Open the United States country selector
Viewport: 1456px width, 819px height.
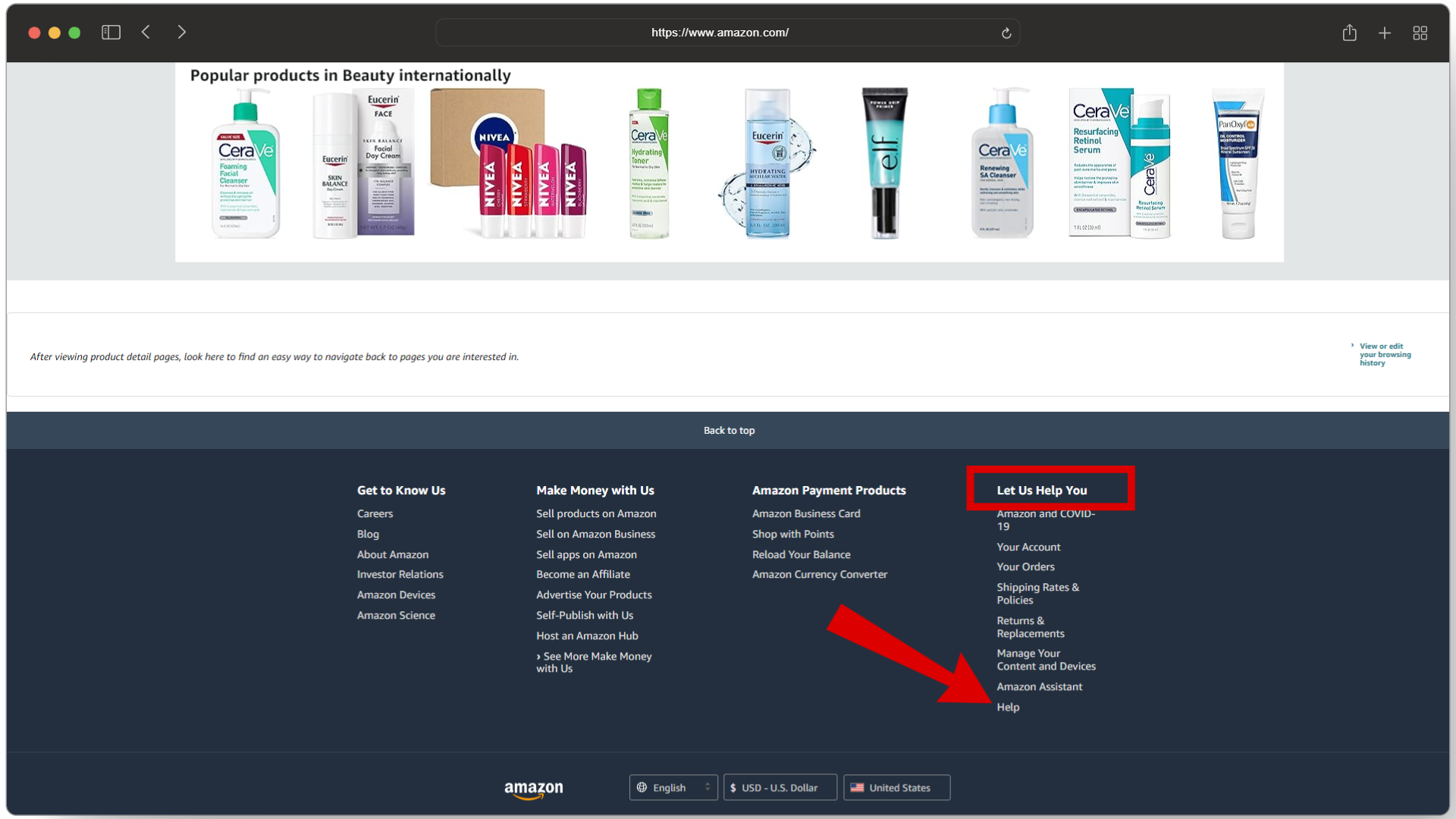coord(896,788)
